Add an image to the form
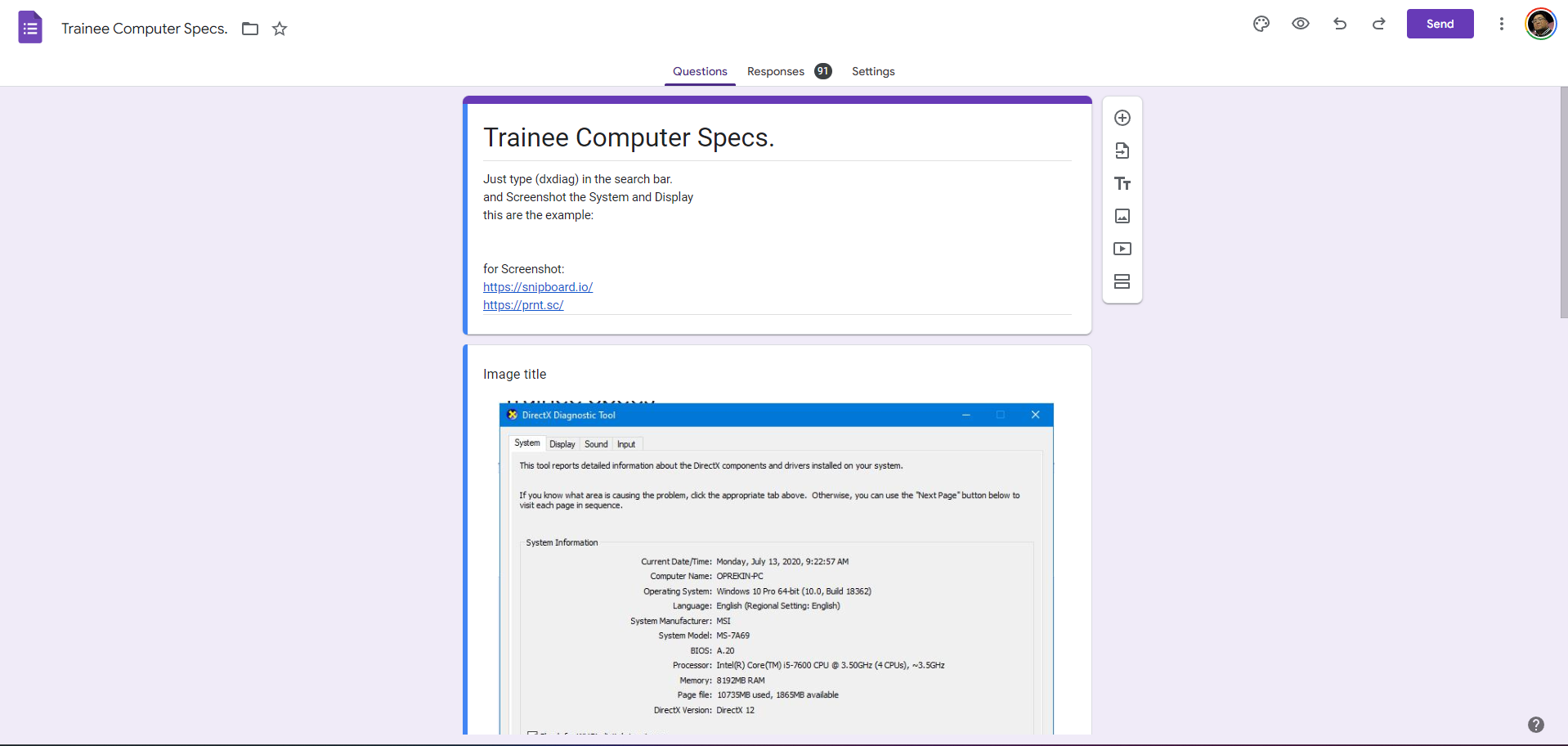This screenshot has height=746, width=1568. point(1122,216)
